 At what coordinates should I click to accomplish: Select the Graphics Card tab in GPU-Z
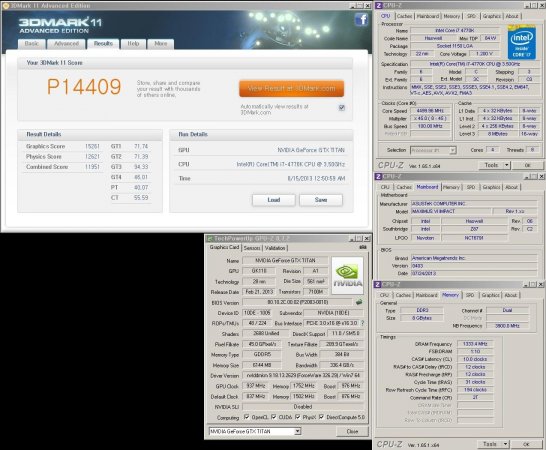224,247
